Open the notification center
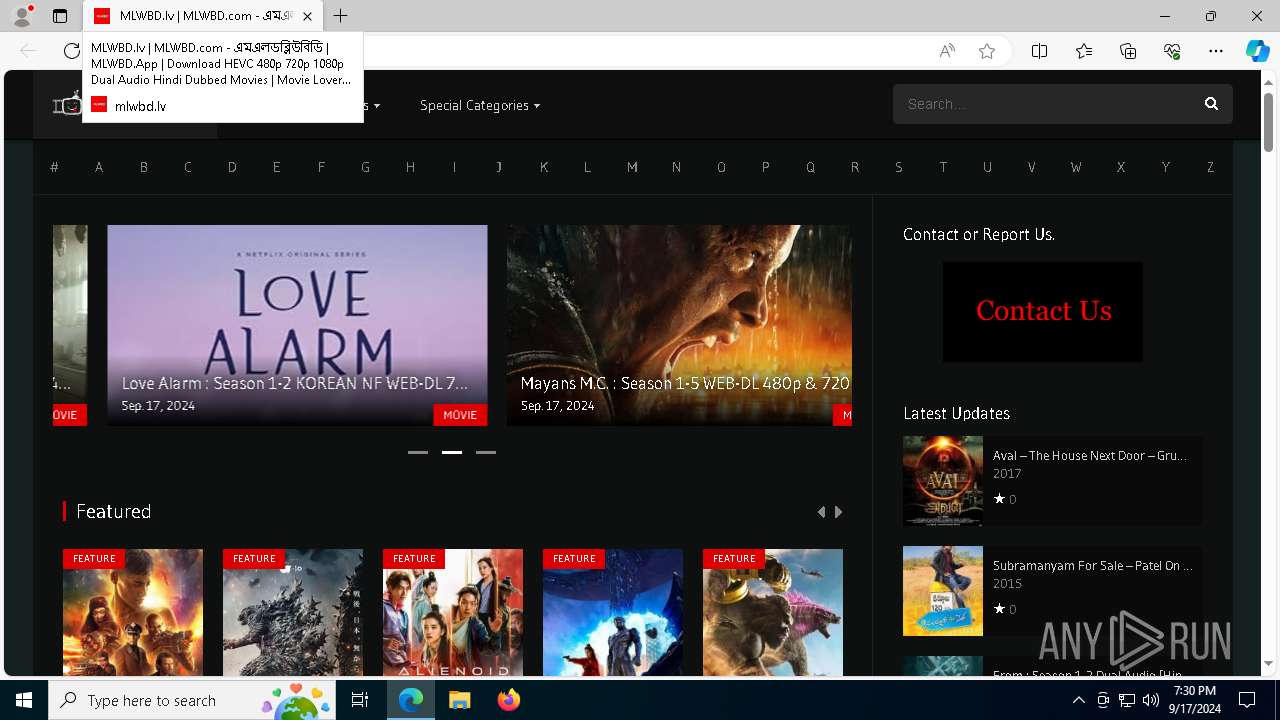The height and width of the screenshot is (720, 1280). (1247, 700)
